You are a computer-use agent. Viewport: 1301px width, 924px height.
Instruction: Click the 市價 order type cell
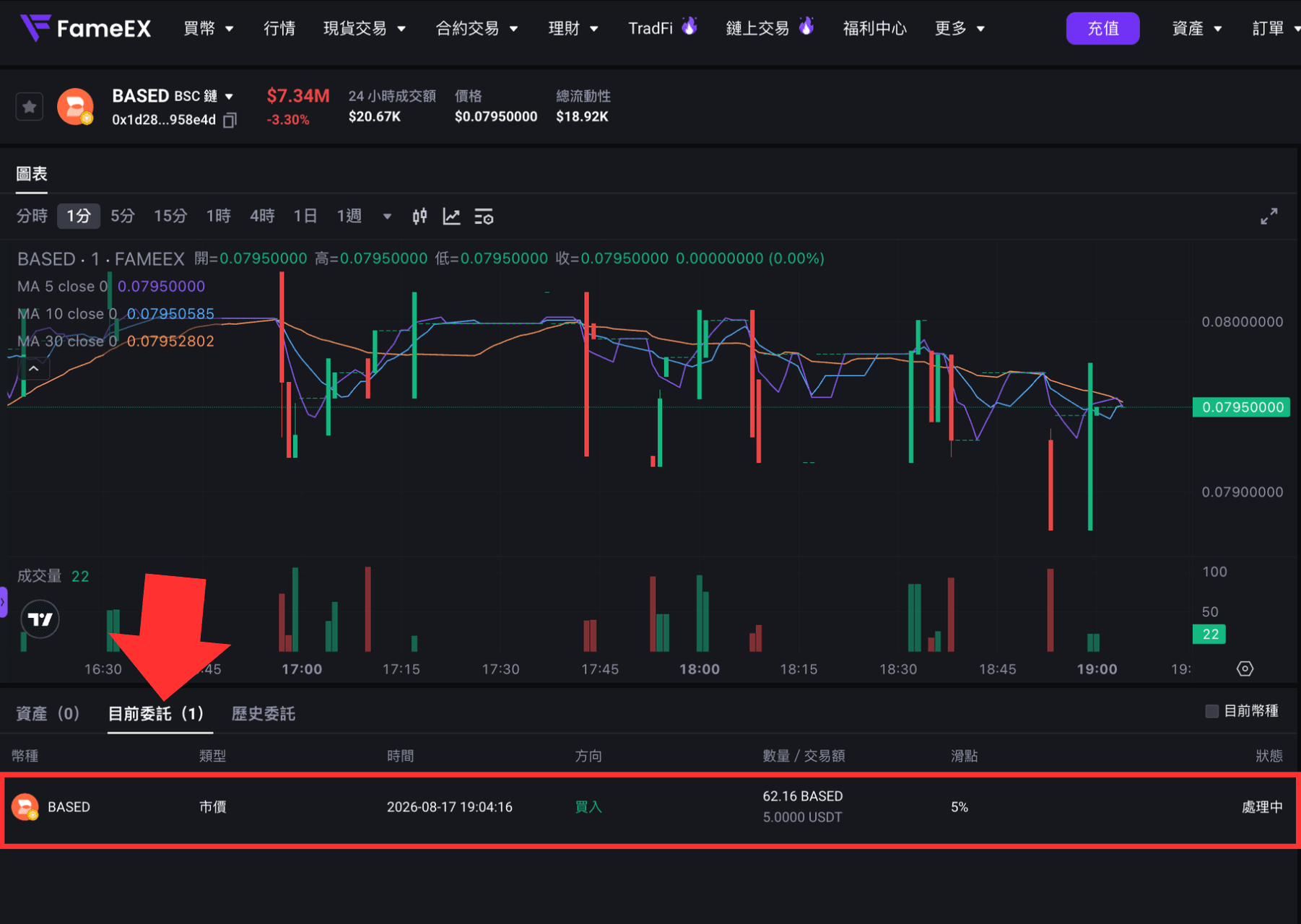point(213,807)
